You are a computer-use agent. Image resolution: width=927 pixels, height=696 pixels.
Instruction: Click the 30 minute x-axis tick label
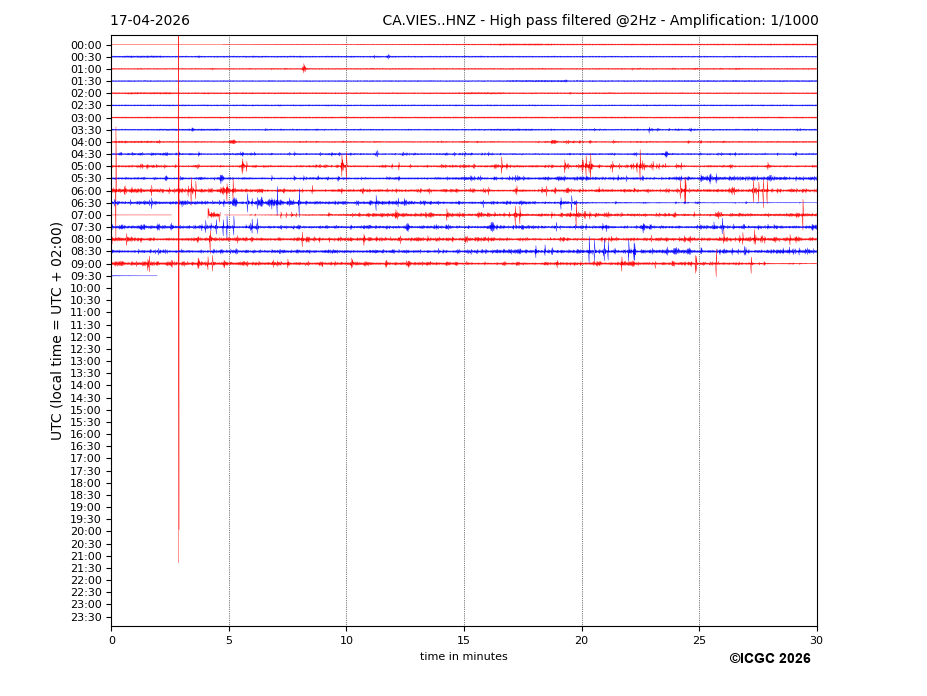pos(816,640)
